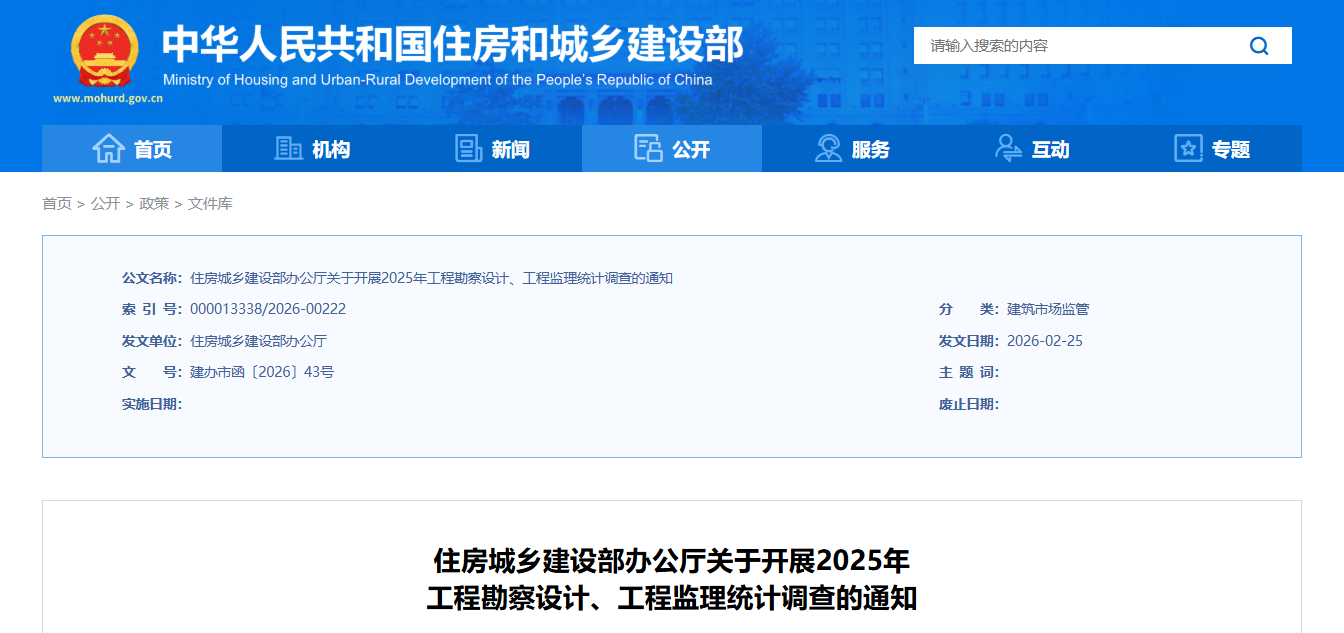Click the 政策 breadcrumb link
The width and height of the screenshot is (1344, 633).
tap(156, 202)
